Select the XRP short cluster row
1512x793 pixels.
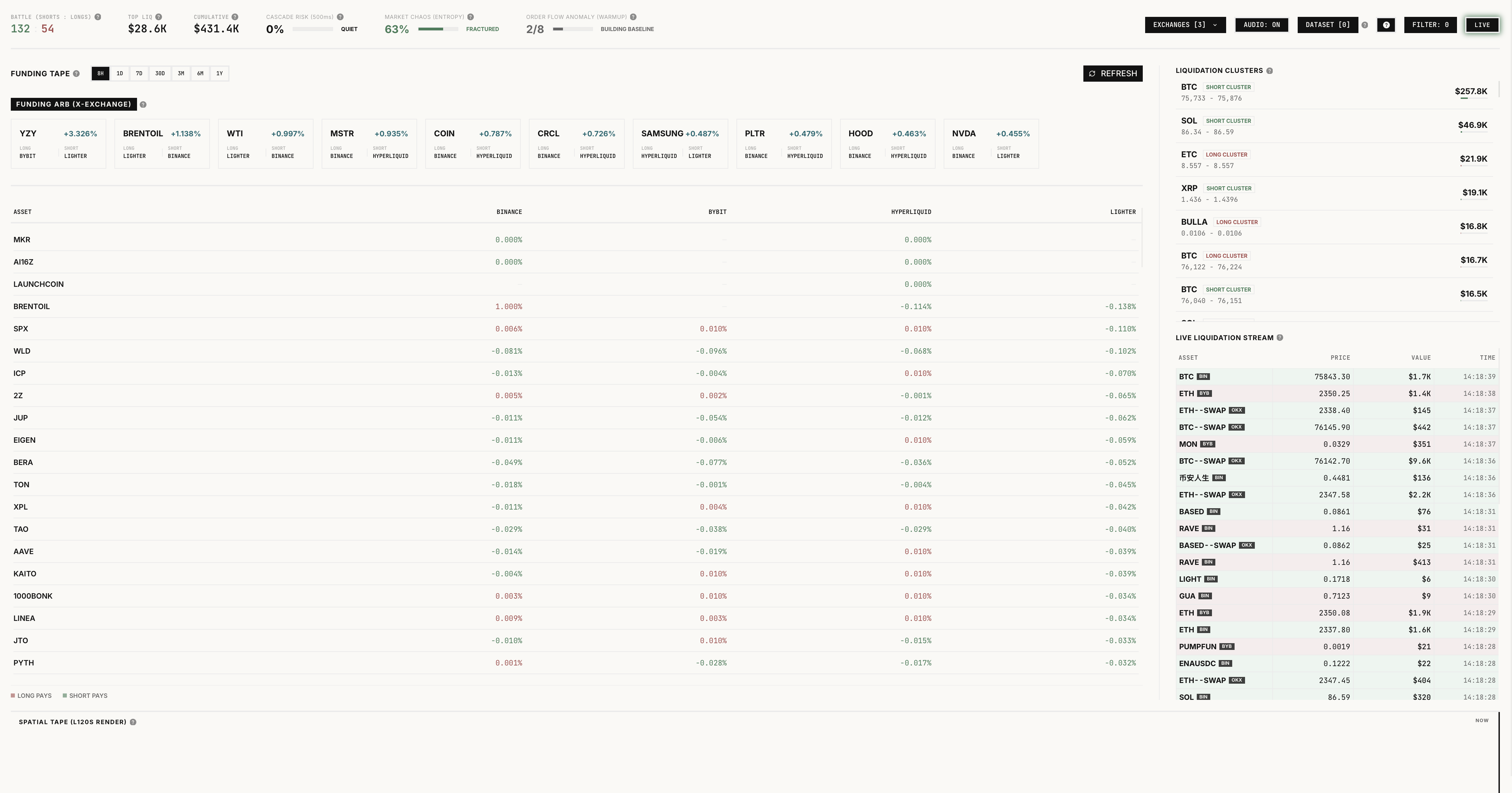[x=1334, y=193]
